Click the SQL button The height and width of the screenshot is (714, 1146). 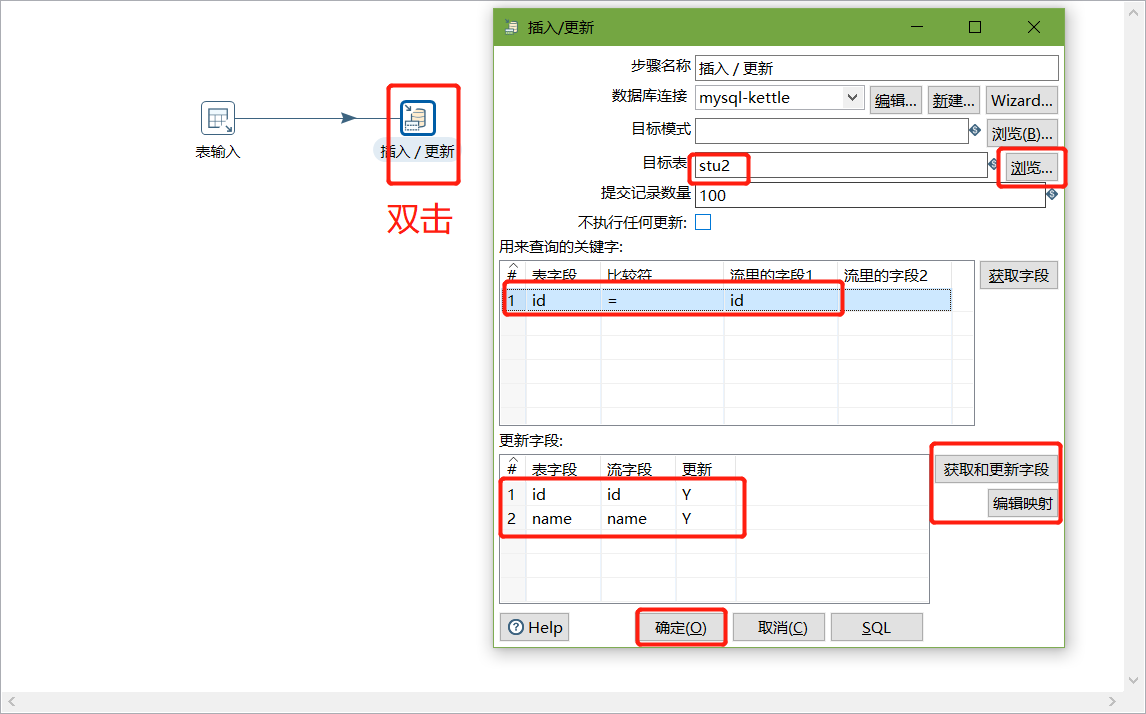pyautogui.click(x=876, y=627)
